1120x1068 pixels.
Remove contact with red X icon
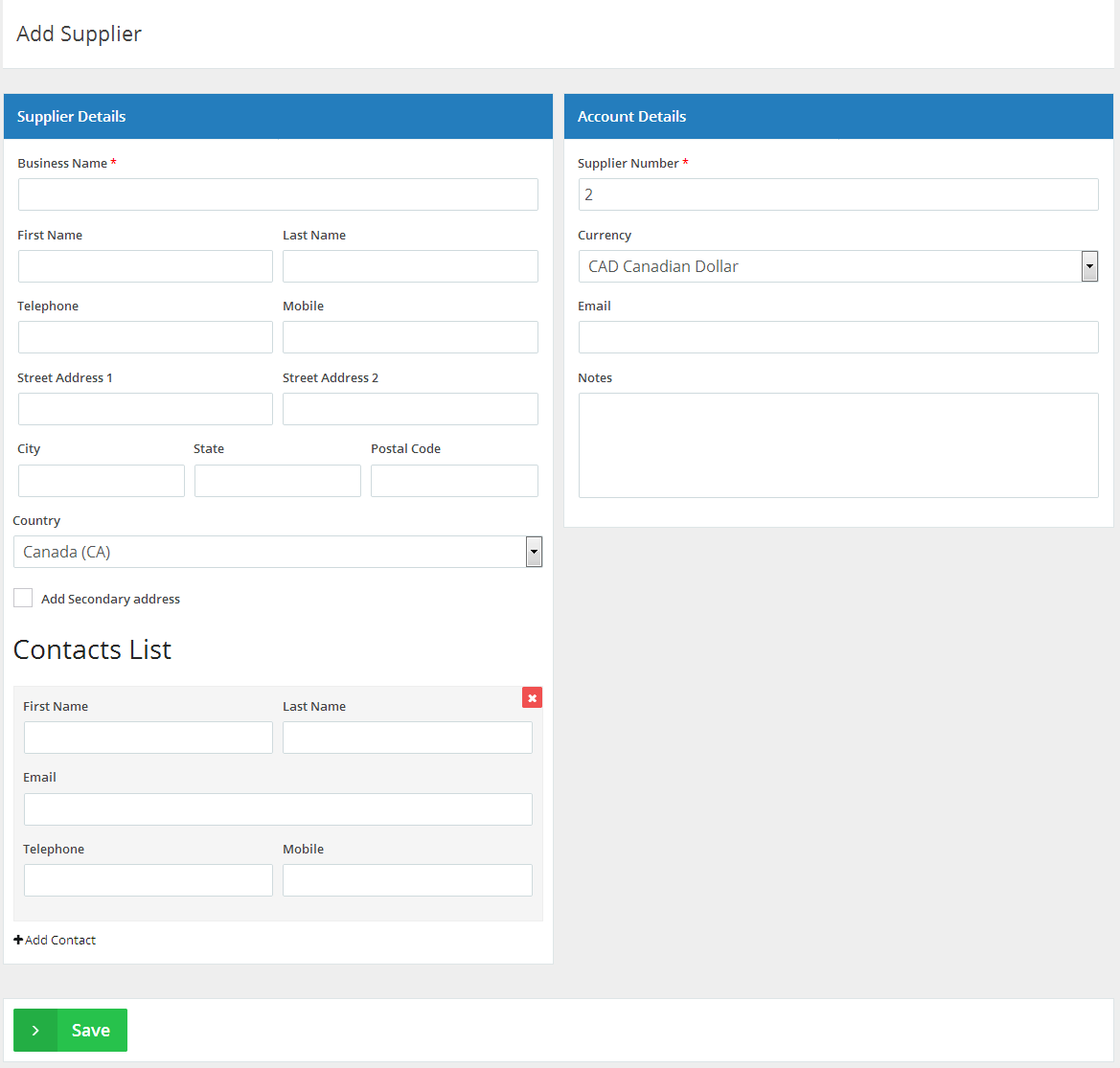(532, 697)
